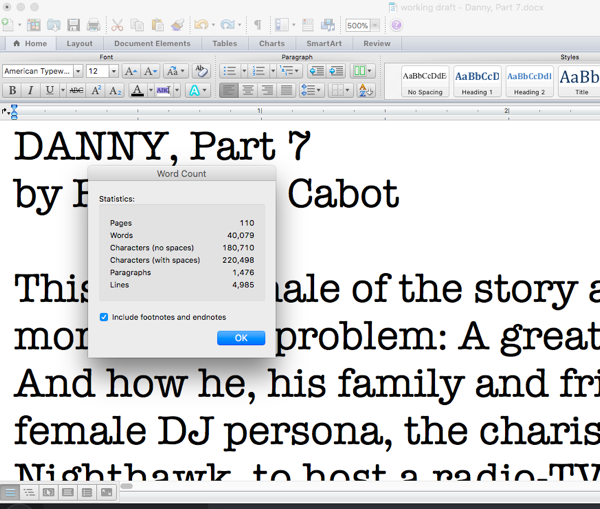Apply superscript formatting
Screen dimensions: 600x509
point(97,90)
